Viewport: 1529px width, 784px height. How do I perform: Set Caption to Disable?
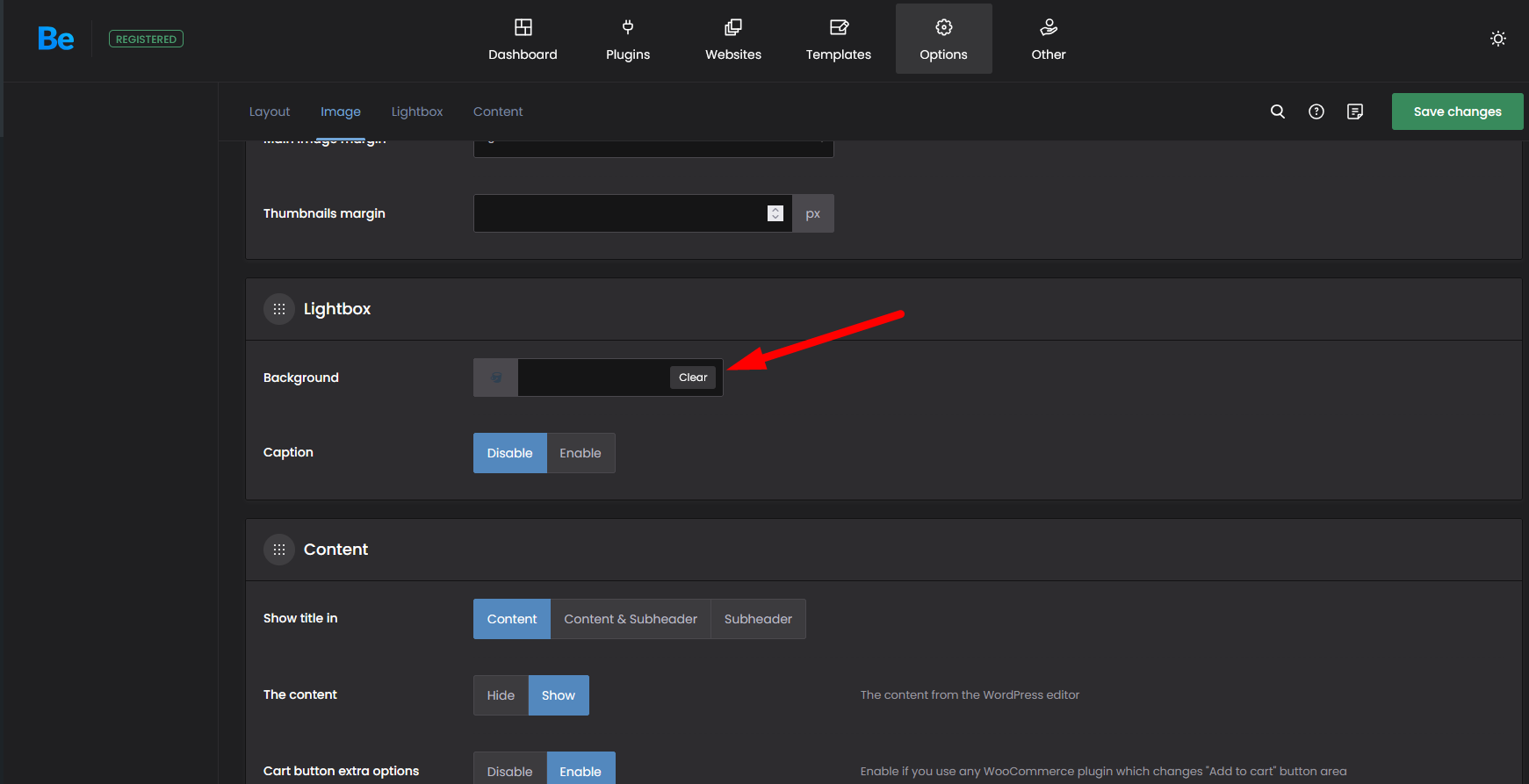pyautogui.click(x=510, y=453)
